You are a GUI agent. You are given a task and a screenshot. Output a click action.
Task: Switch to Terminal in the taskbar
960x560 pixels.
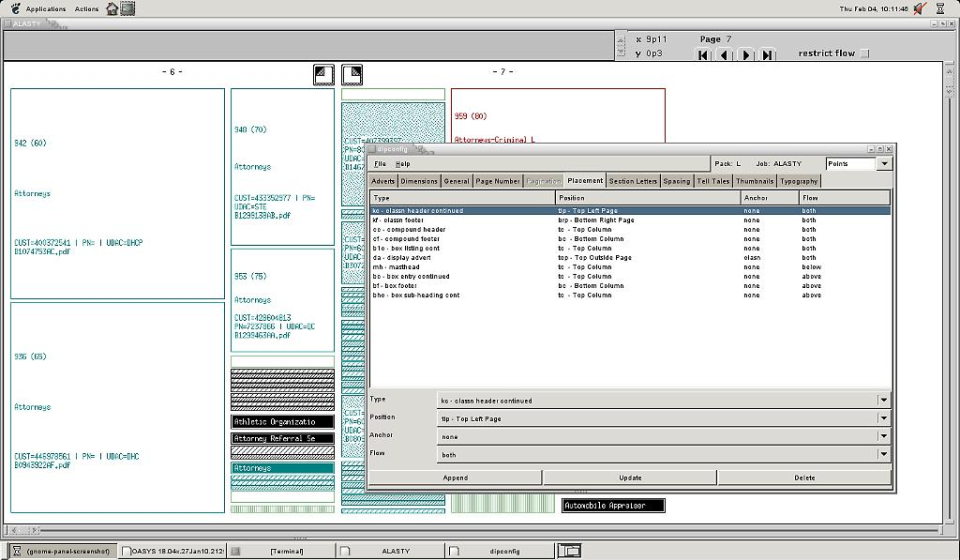coord(286,551)
